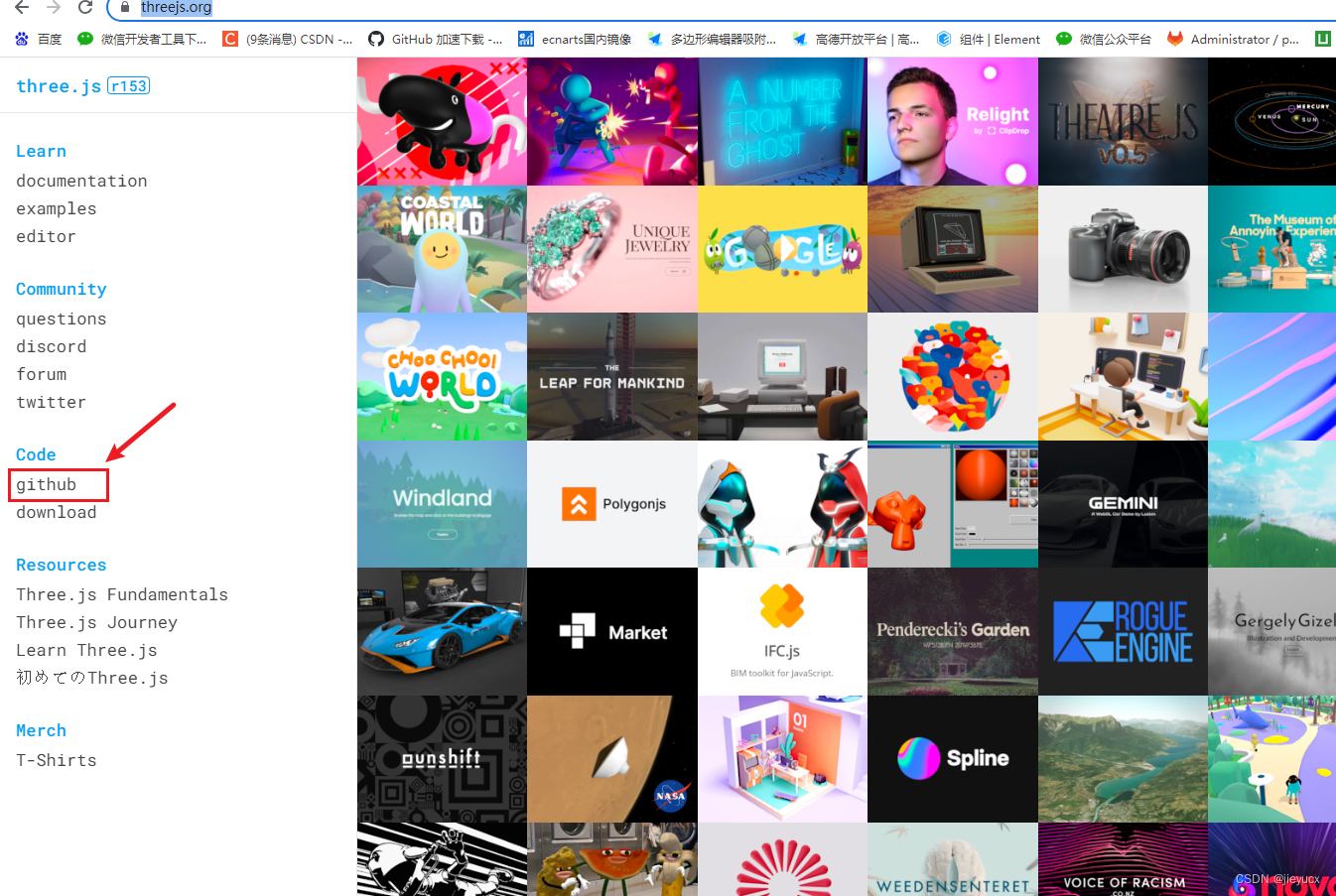The height and width of the screenshot is (896, 1336).
Task: Open the CSDN bookmark
Action: click(288, 39)
